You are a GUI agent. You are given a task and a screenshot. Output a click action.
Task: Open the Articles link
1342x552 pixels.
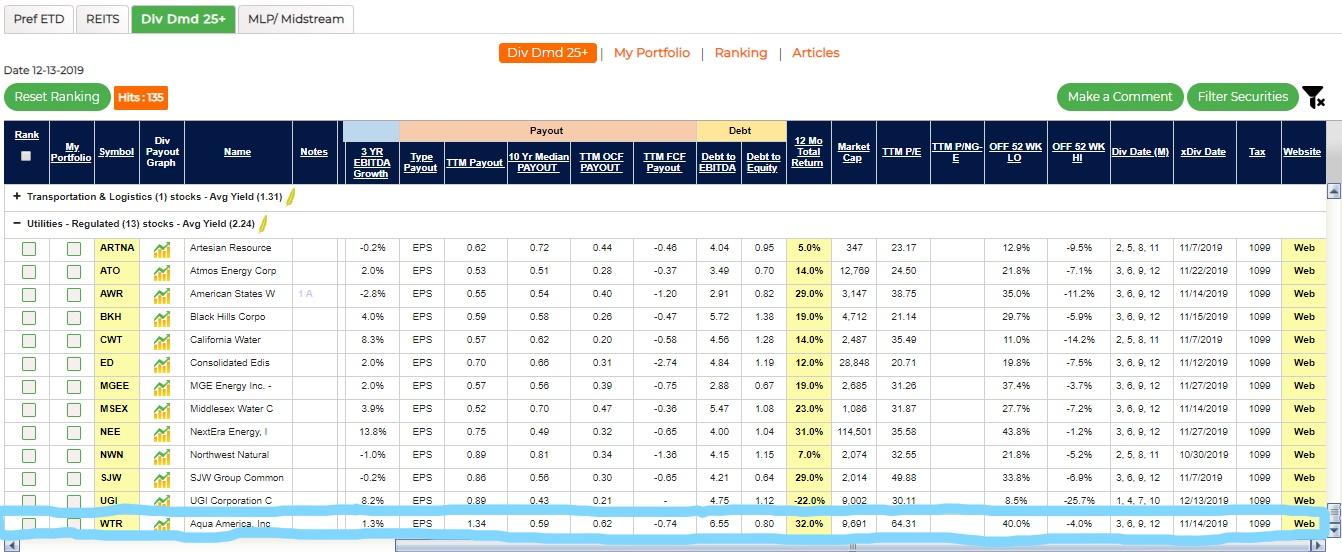coord(816,53)
